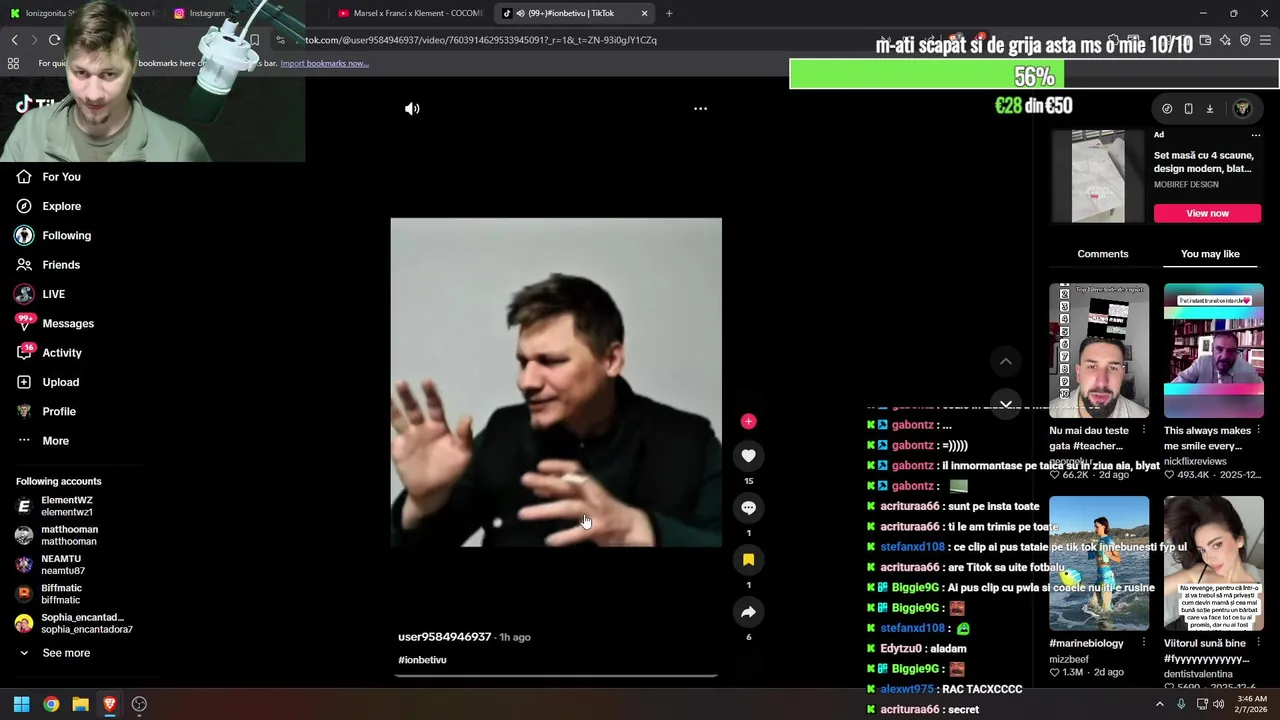This screenshot has width=1280, height=720.
Task: Open a new browser tab
Action: point(669,13)
